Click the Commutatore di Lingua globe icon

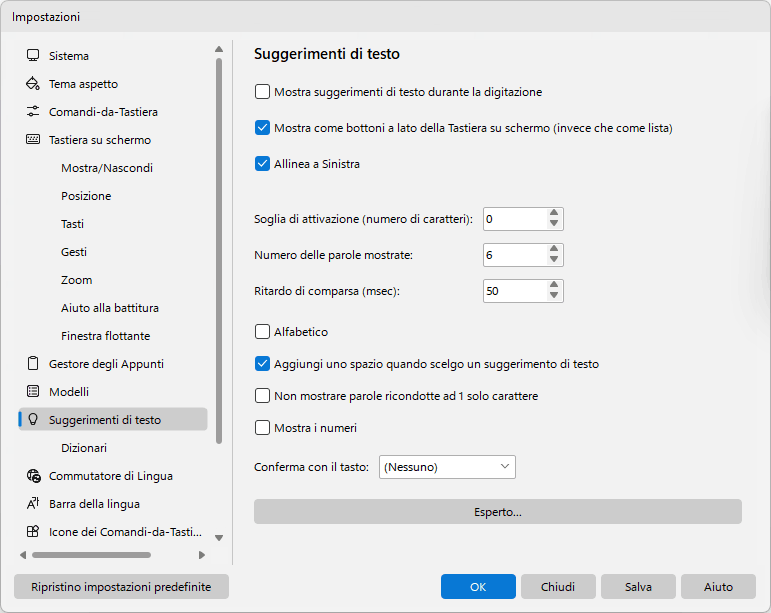click(33, 476)
